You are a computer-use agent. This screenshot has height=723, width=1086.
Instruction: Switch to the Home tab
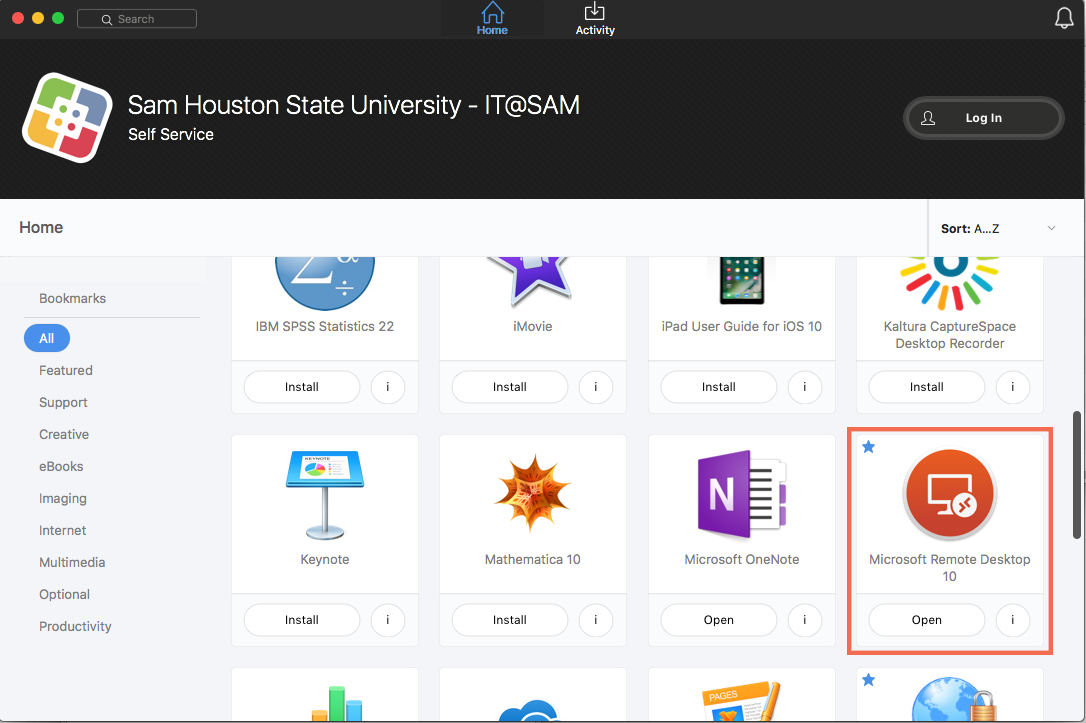[x=492, y=19]
